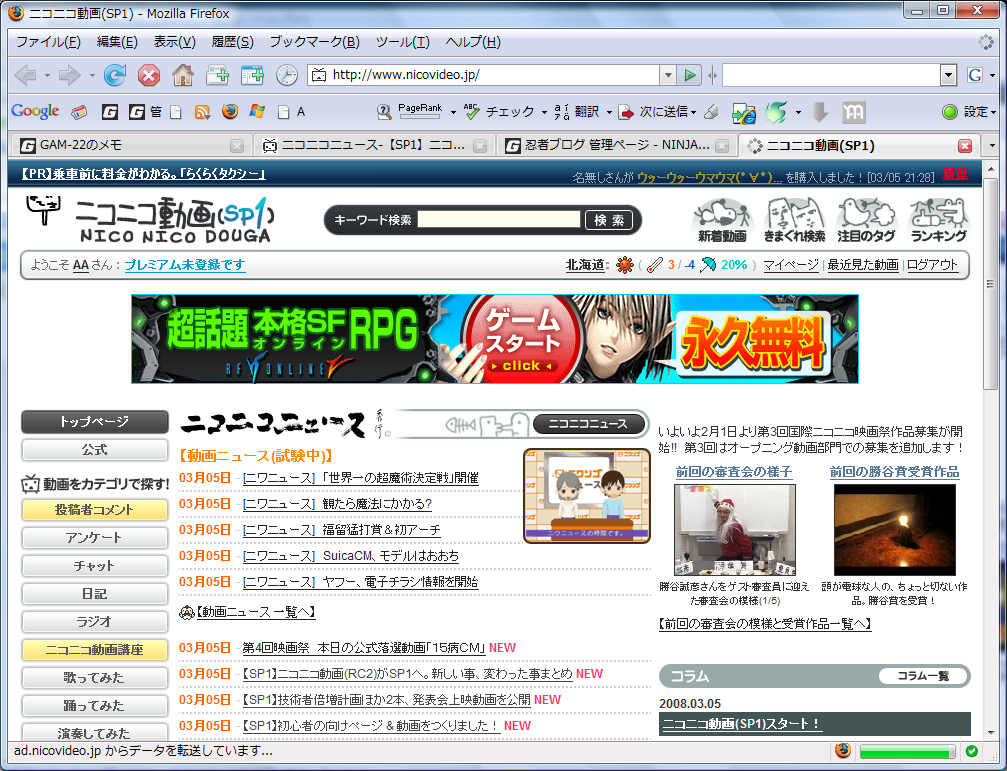The height and width of the screenshot is (771, 1007).
Task: Click the 翻訳 translate button
Action: (577, 112)
